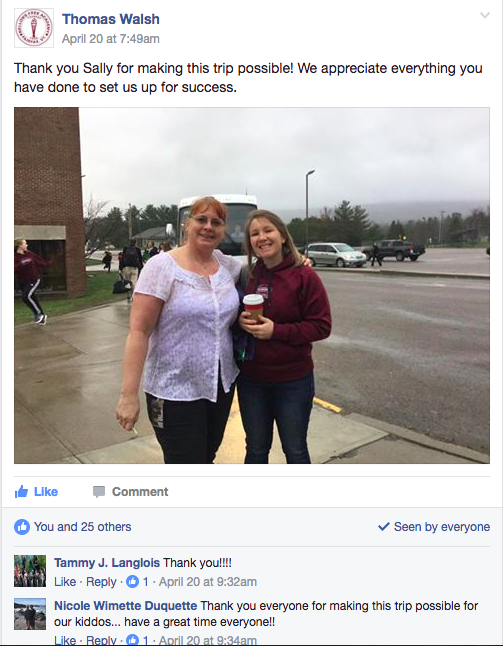The image size is (503, 646).
Task: Open Tammy J. Langlois's name link
Action: click(x=107, y=563)
